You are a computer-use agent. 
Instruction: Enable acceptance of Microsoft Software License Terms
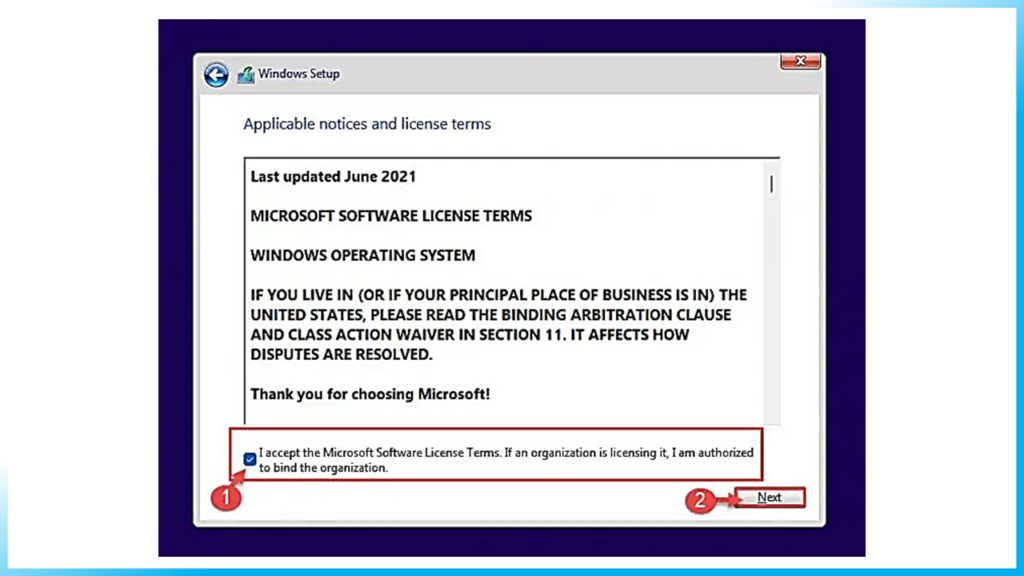point(249,459)
